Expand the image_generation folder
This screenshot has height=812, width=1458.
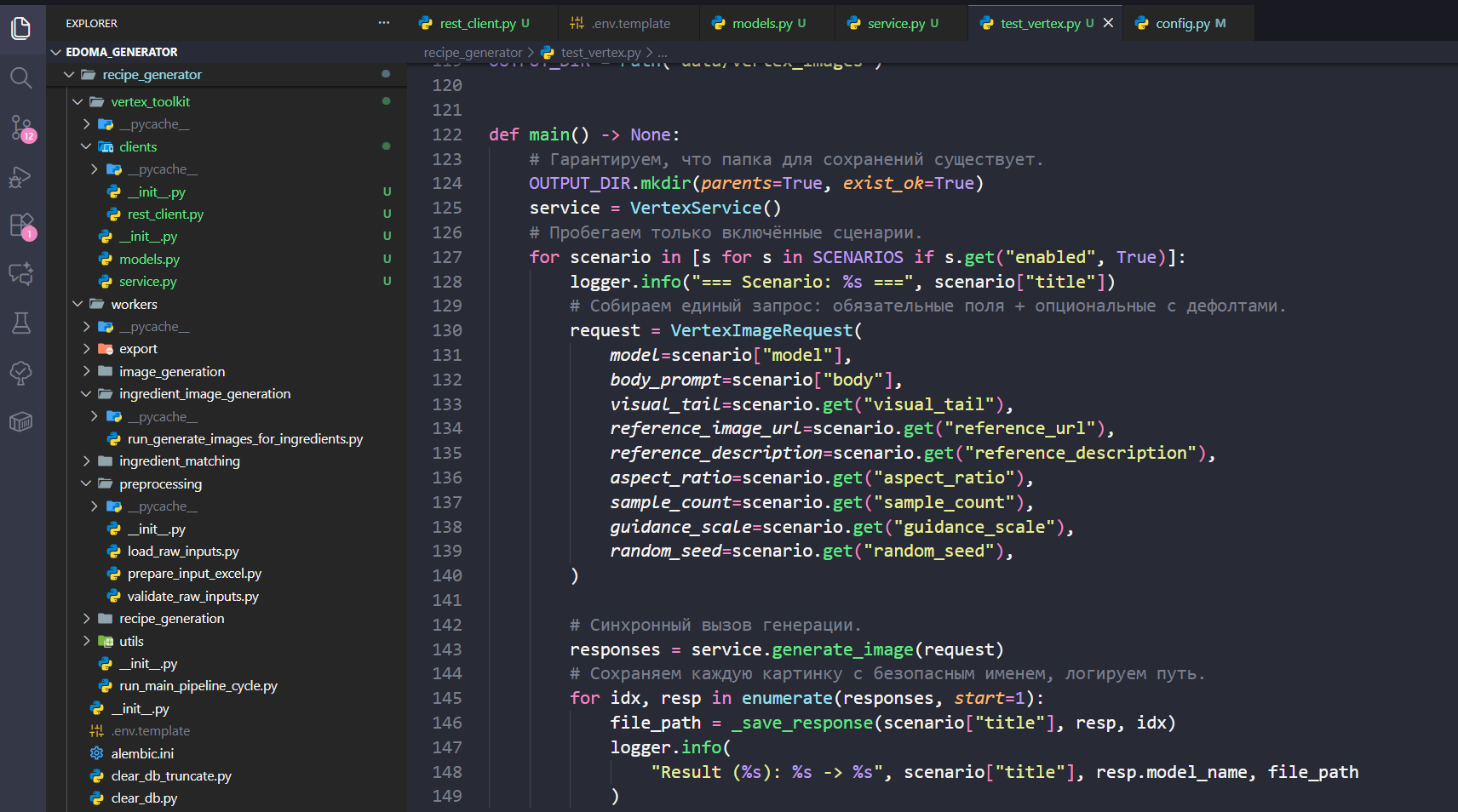tap(86, 372)
